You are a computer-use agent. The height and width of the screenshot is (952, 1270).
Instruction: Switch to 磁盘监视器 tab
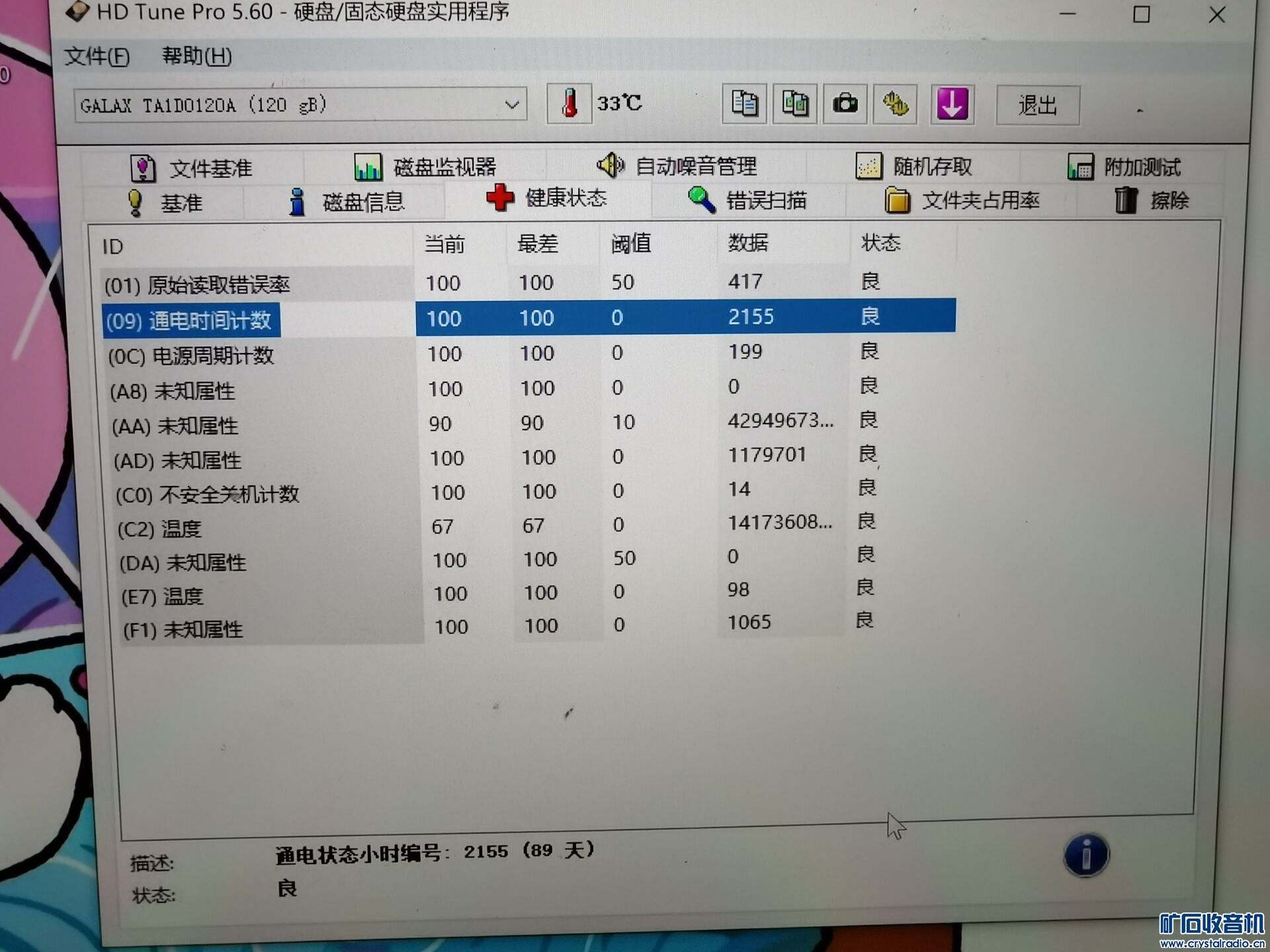click(x=425, y=167)
